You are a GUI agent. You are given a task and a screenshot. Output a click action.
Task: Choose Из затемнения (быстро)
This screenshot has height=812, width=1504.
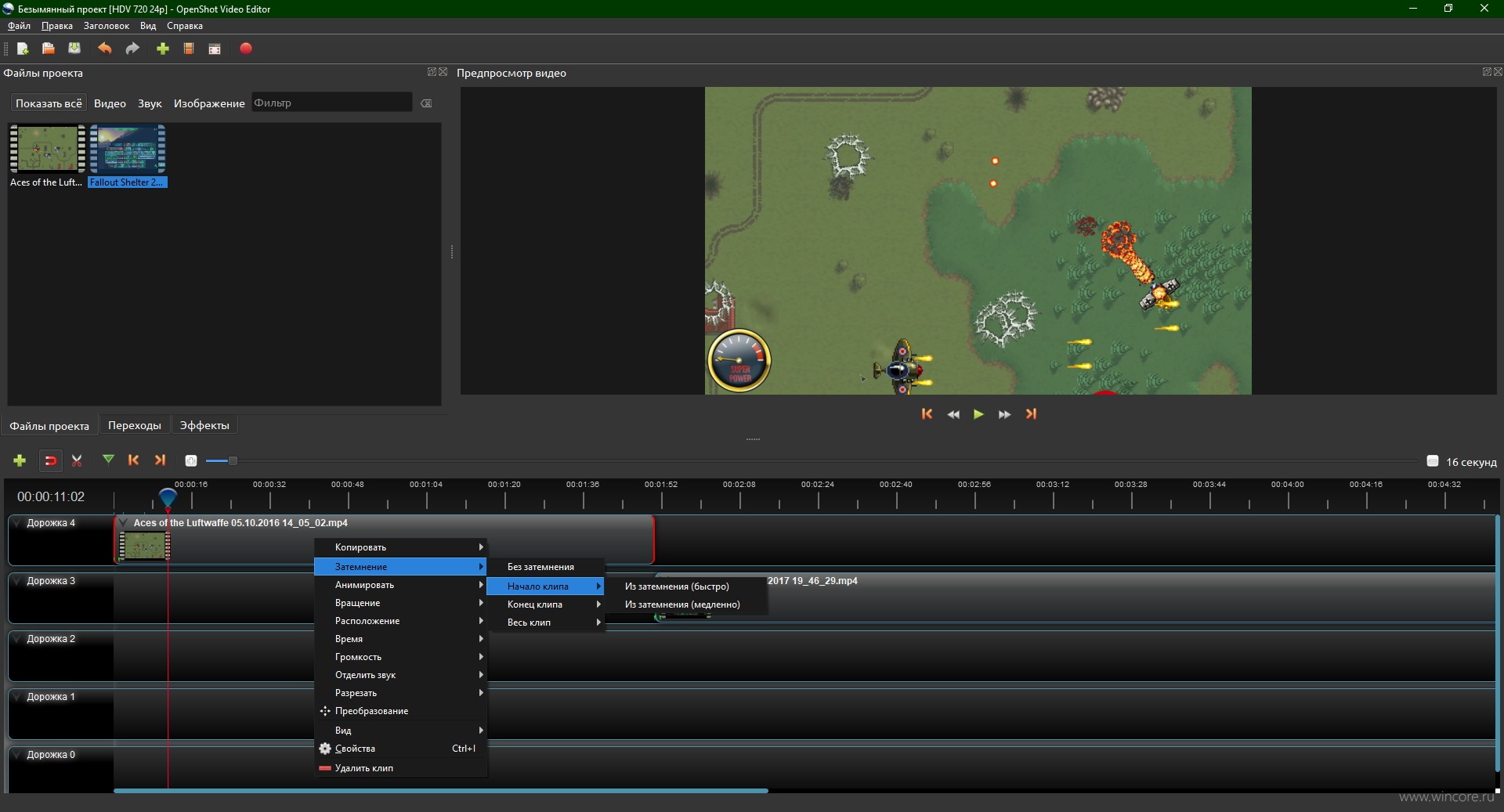click(x=686, y=586)
